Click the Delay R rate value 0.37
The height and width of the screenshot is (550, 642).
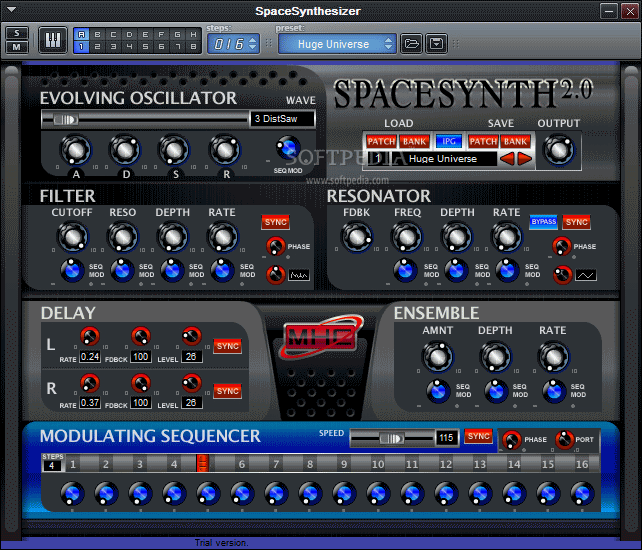point(90,403)
